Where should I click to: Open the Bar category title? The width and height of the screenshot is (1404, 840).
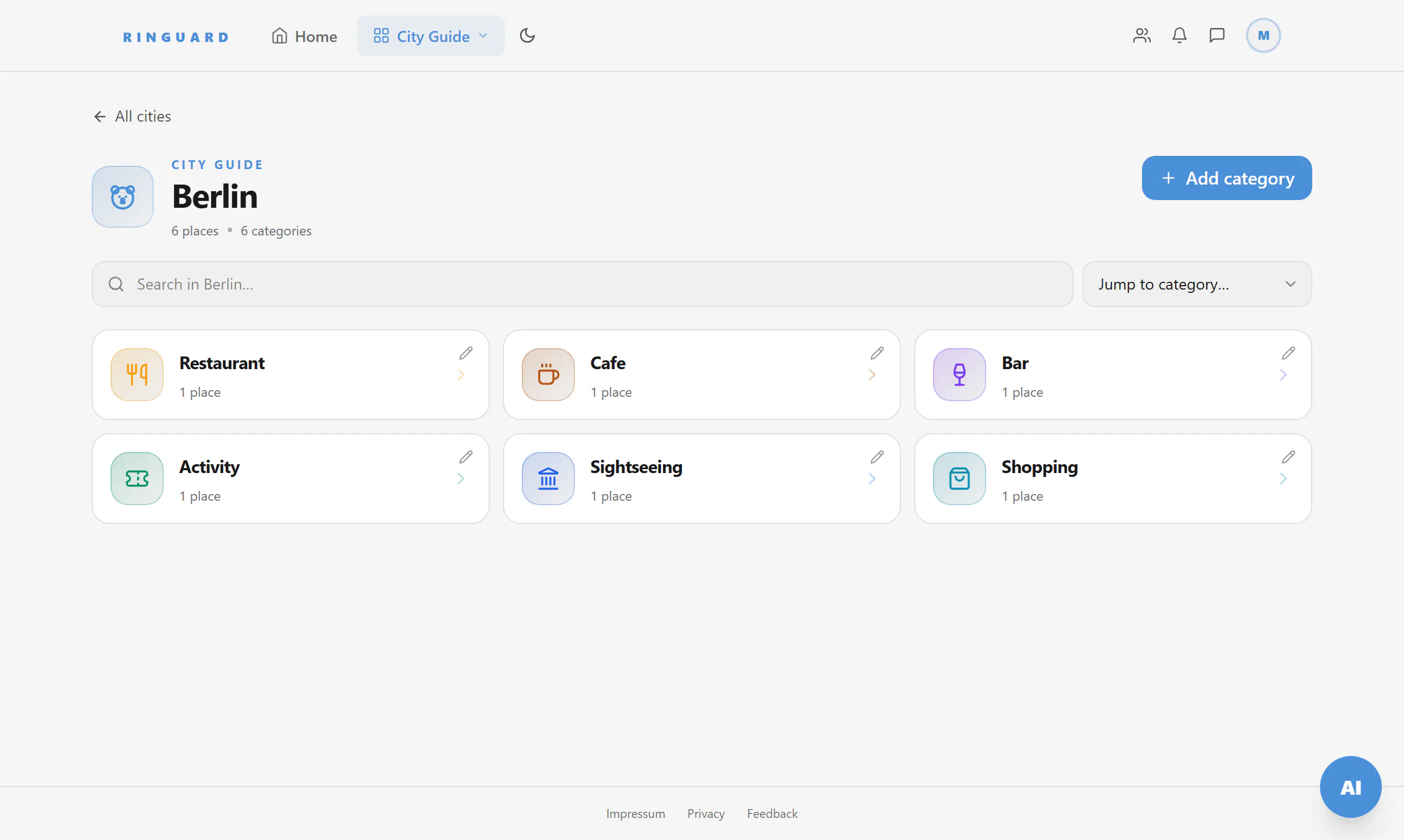point(1015,363)
